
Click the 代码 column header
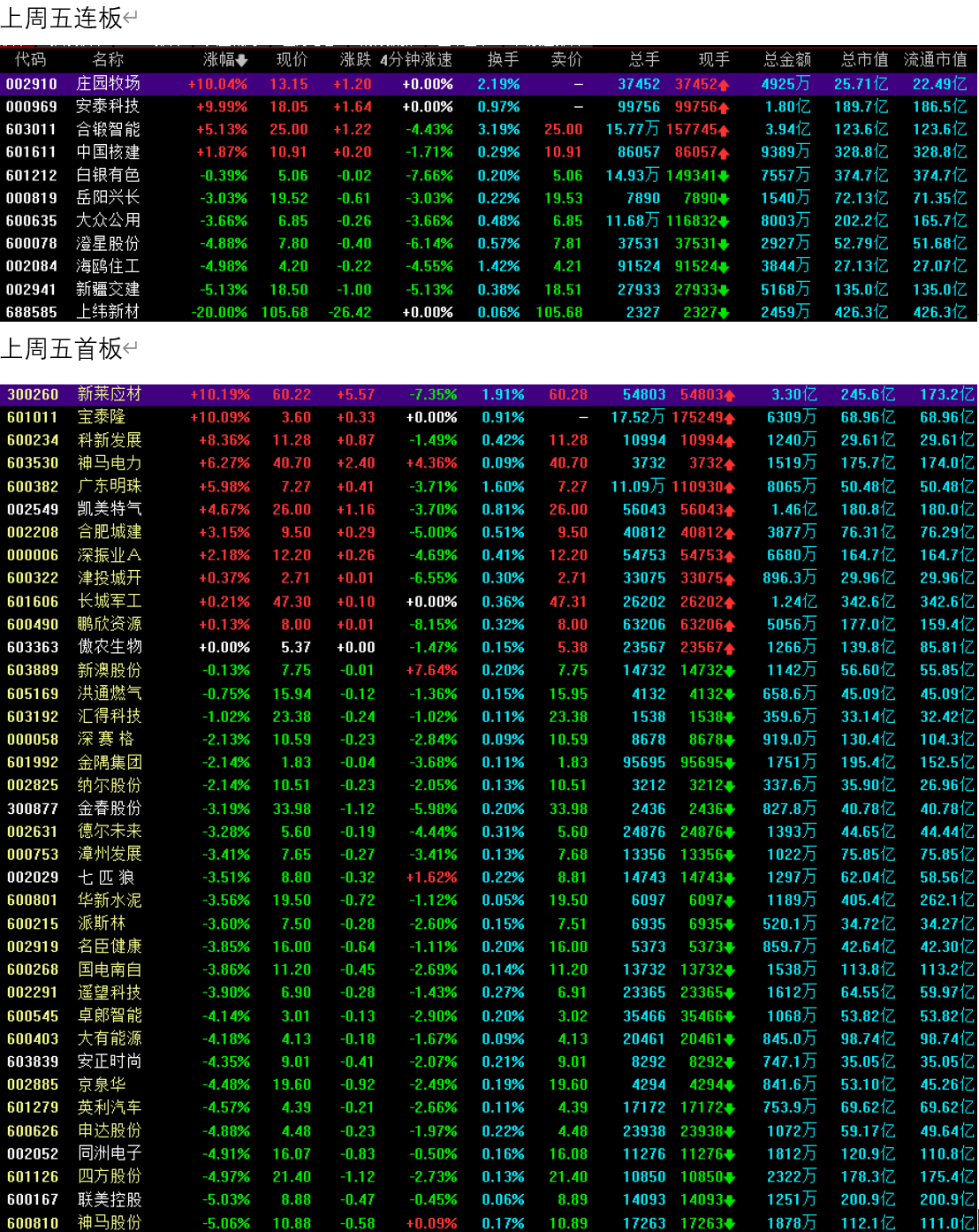(31, 59)
